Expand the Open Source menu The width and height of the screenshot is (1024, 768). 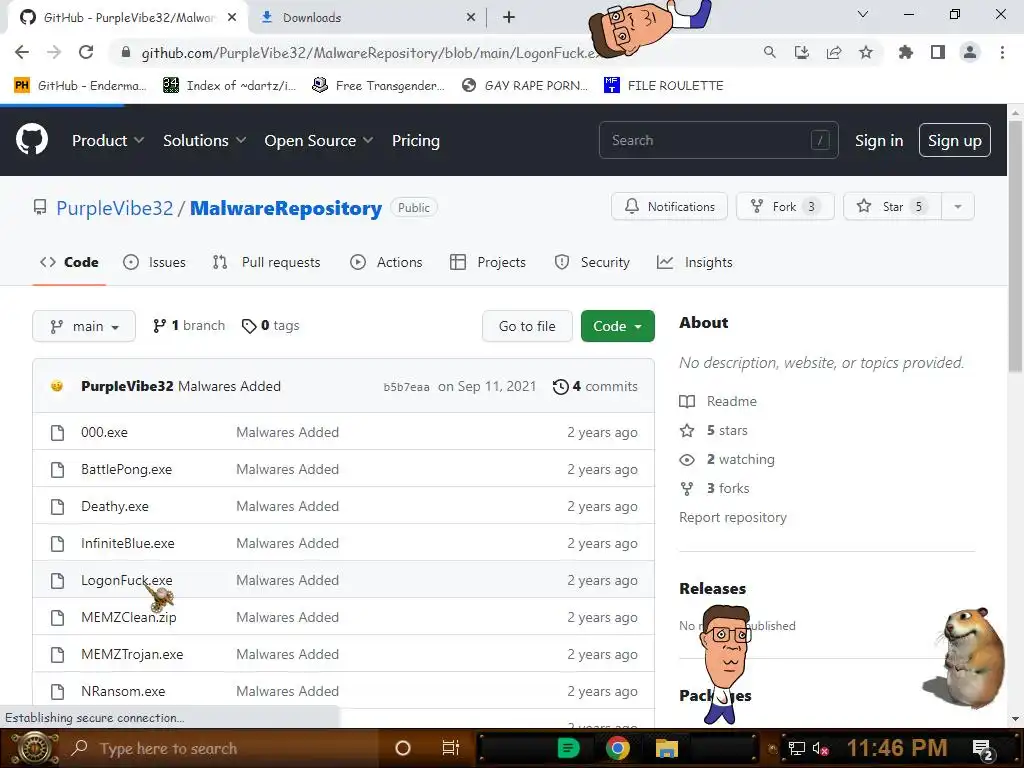319,140
